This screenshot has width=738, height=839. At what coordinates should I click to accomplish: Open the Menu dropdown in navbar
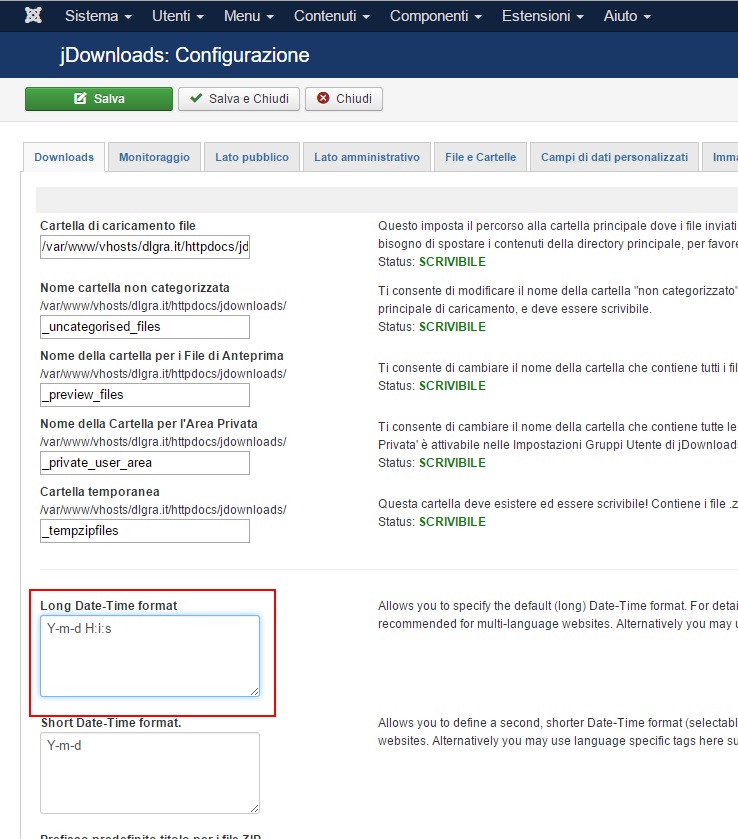click(249, 16)
